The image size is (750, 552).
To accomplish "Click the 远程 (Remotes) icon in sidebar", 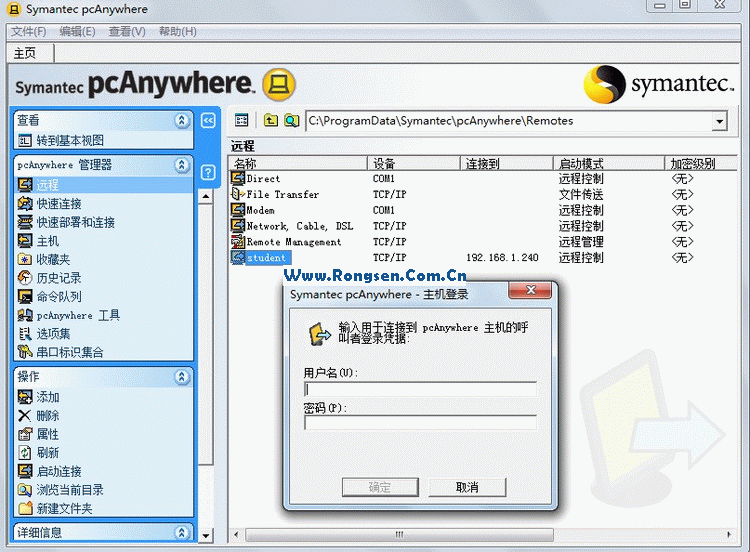I will [x=26, y=185].
